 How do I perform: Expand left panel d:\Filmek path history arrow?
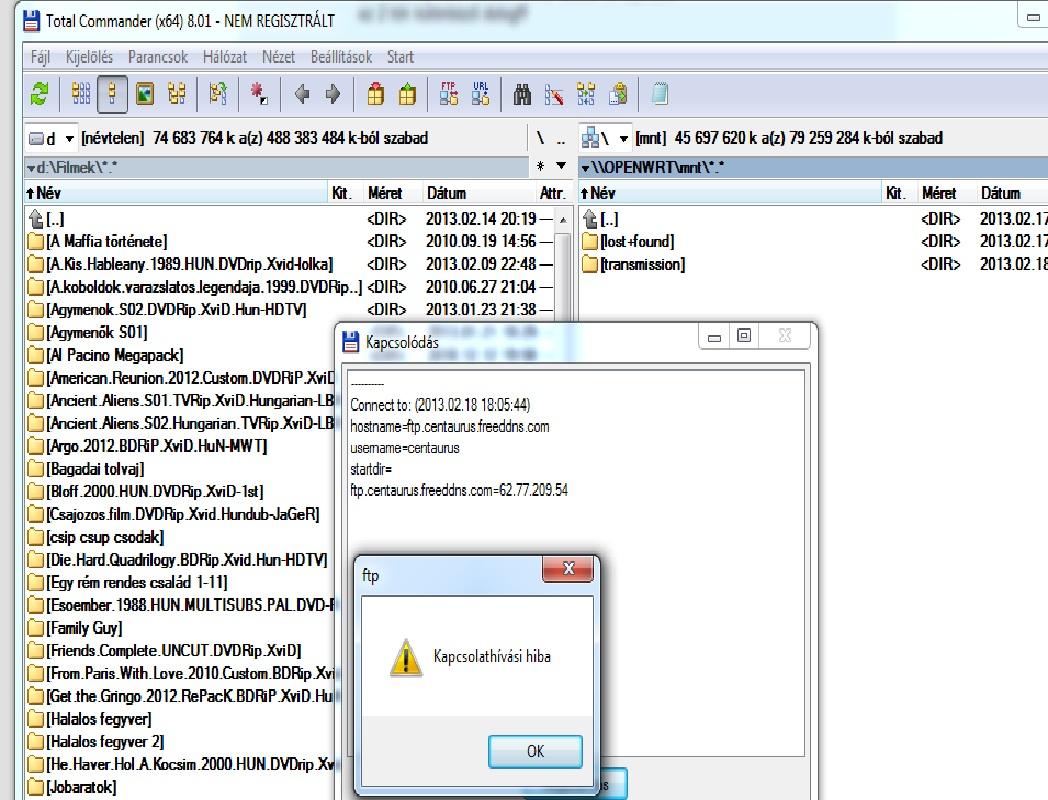(x=31, y=167)
